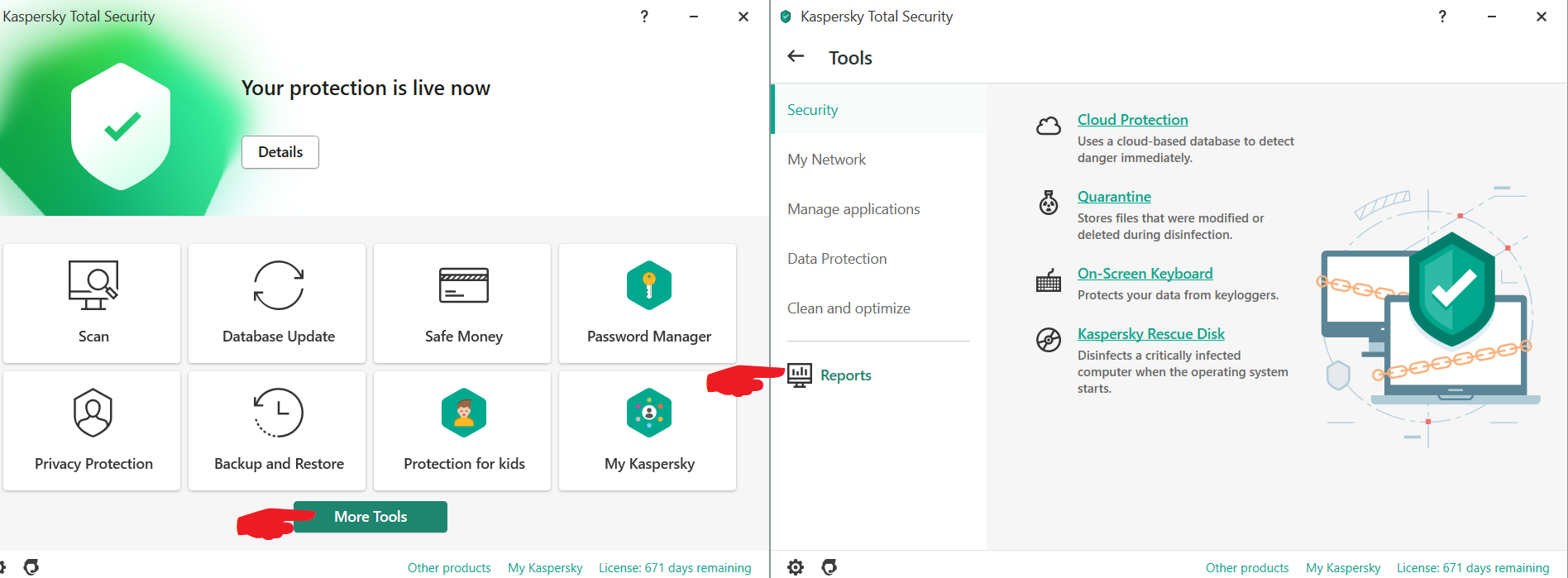Click the Privacy Protection tile label

(x=93, y=464)
